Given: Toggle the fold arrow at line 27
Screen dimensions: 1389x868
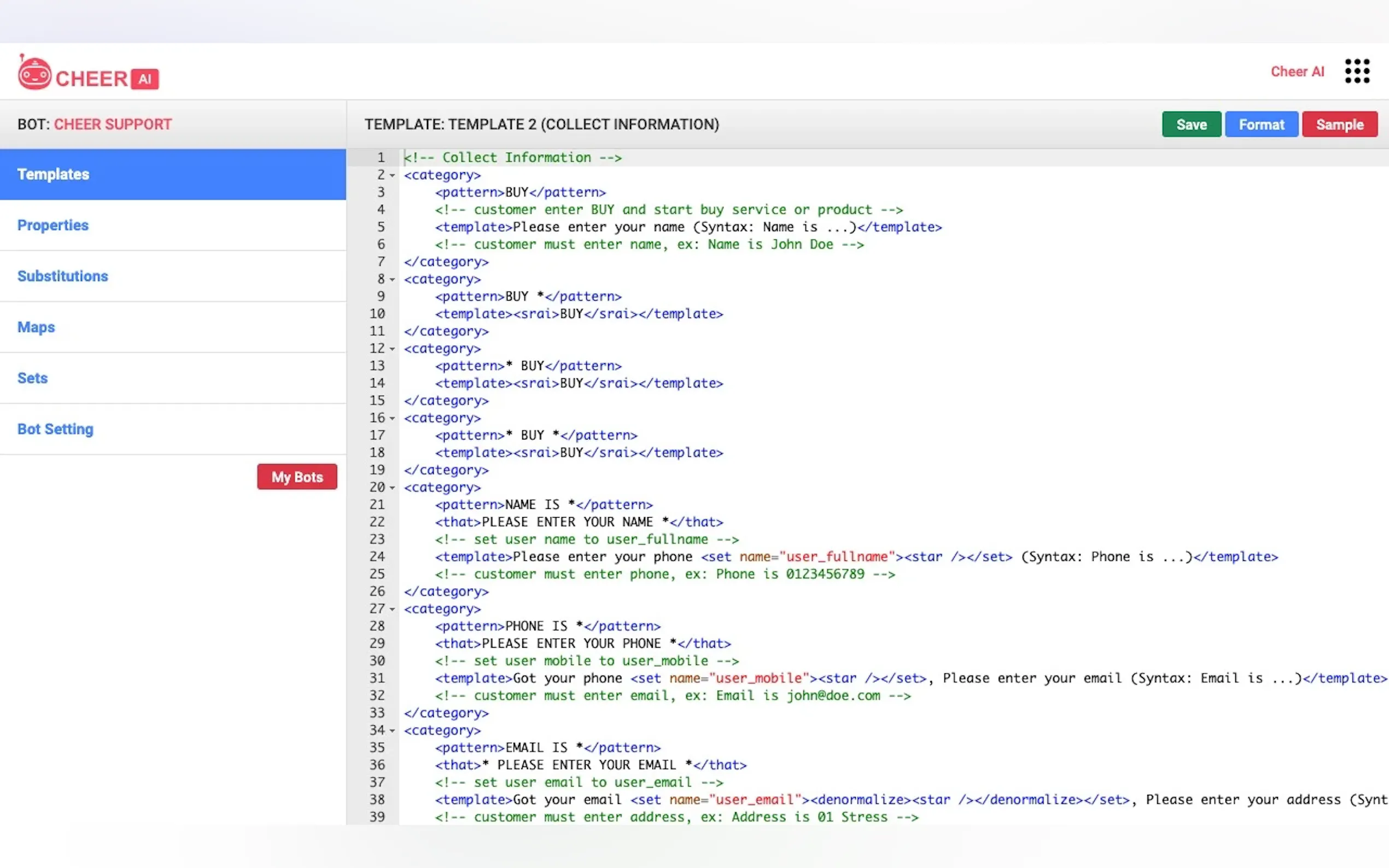Looking at the screenshot, I should pos(392,609).
